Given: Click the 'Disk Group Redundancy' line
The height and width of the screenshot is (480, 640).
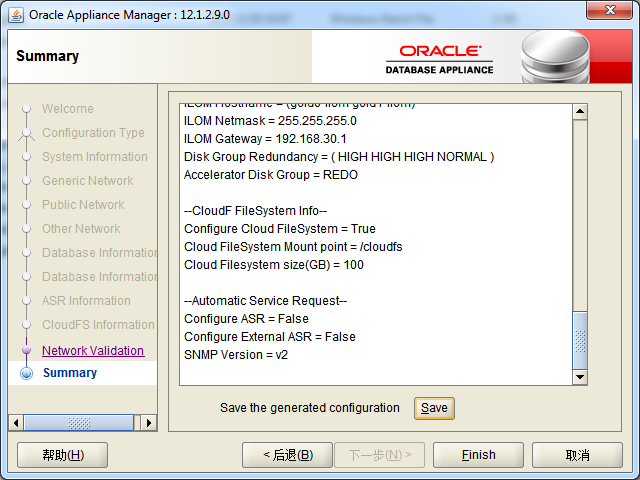Looking at the screenshot, I should (x=339, y=157).
